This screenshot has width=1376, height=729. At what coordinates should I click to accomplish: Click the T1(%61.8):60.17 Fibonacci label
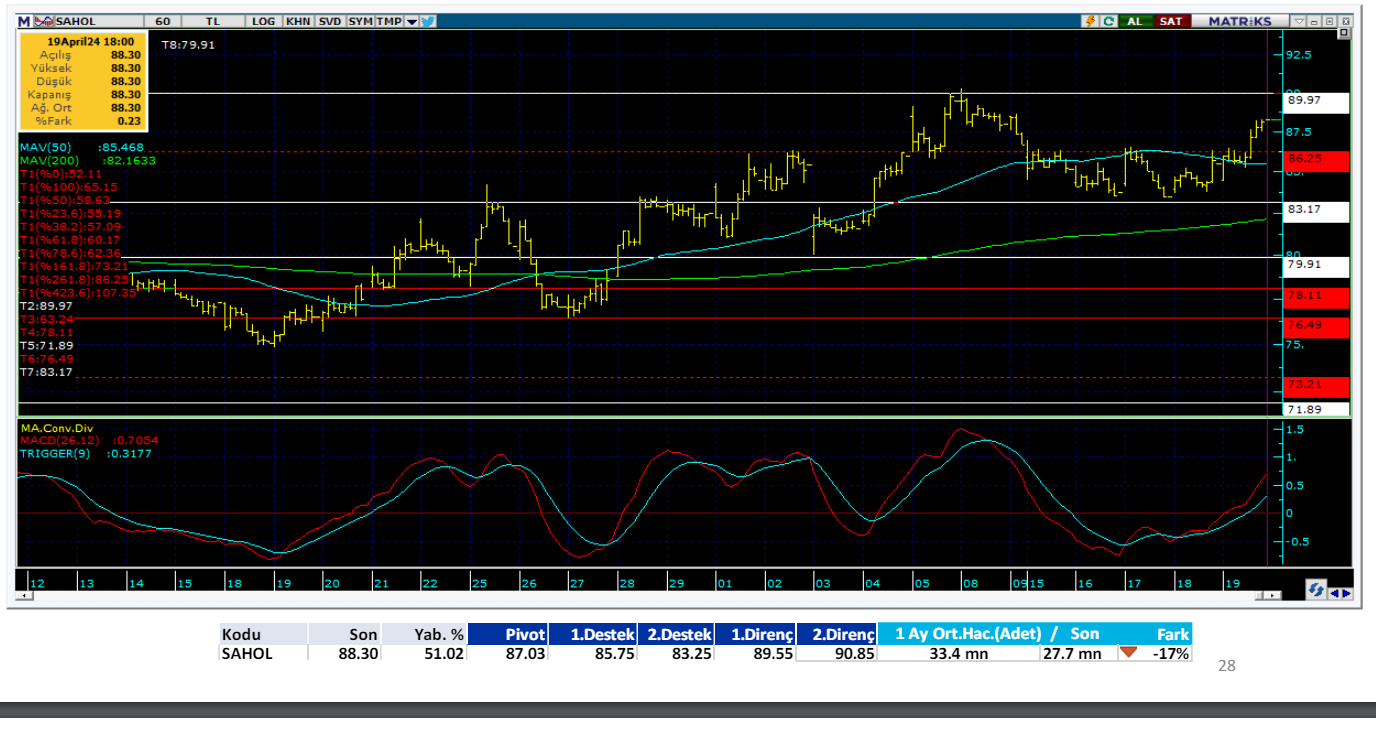click(70, 239)
